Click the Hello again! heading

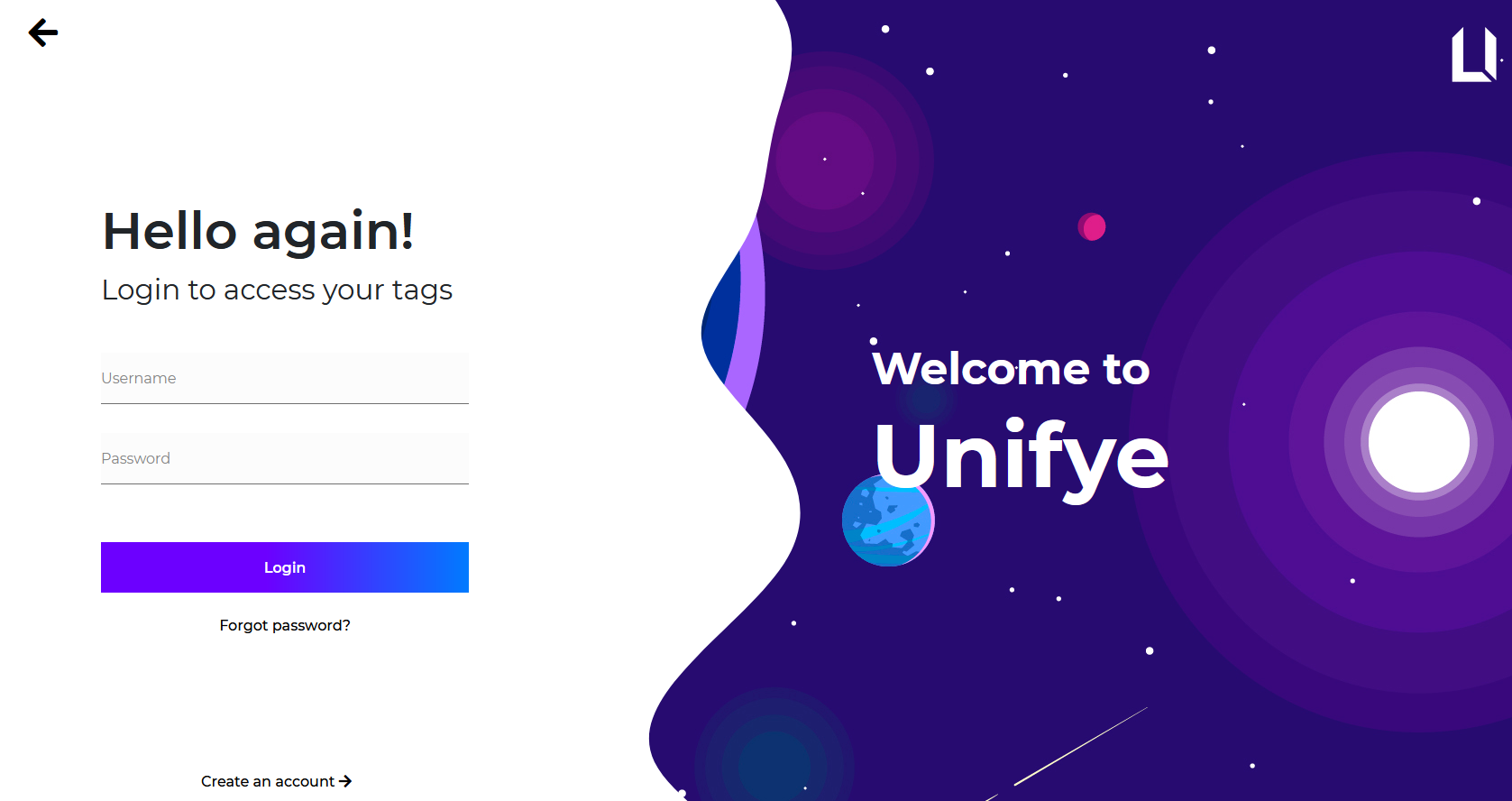tap(258, 232)
